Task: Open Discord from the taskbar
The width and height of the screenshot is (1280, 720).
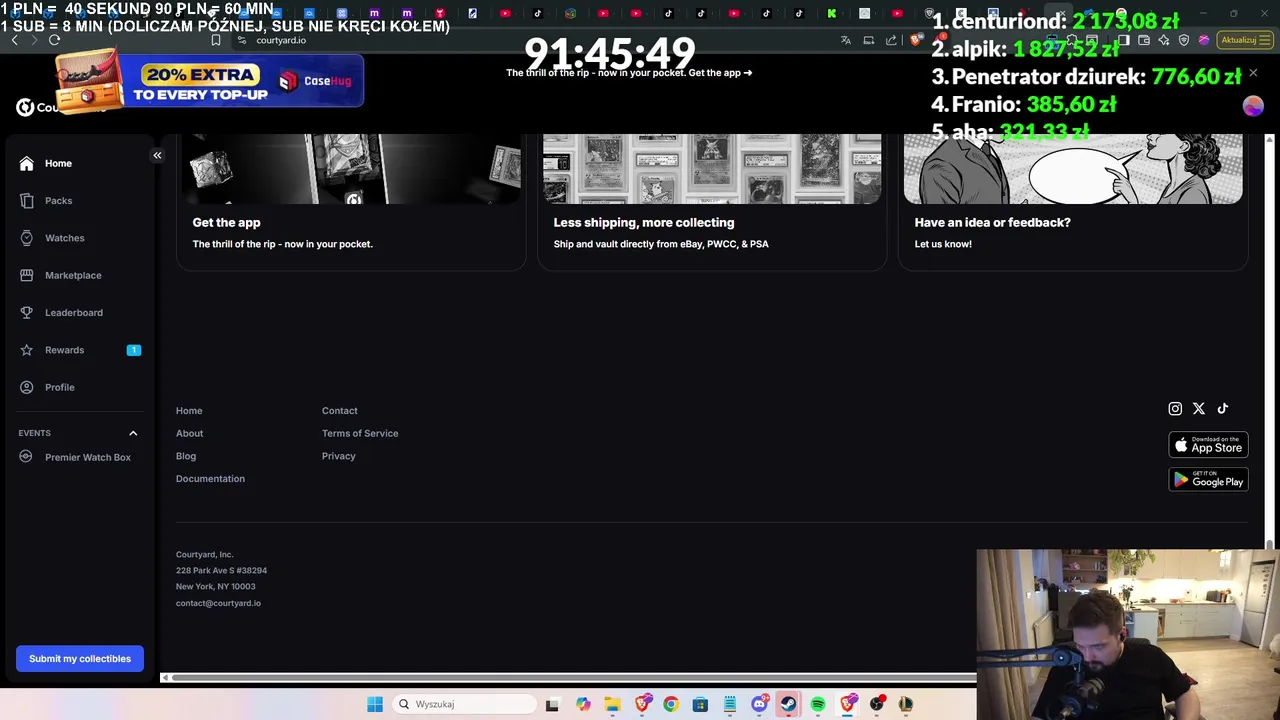Action: pyautogui.click(x=759, y=704)
